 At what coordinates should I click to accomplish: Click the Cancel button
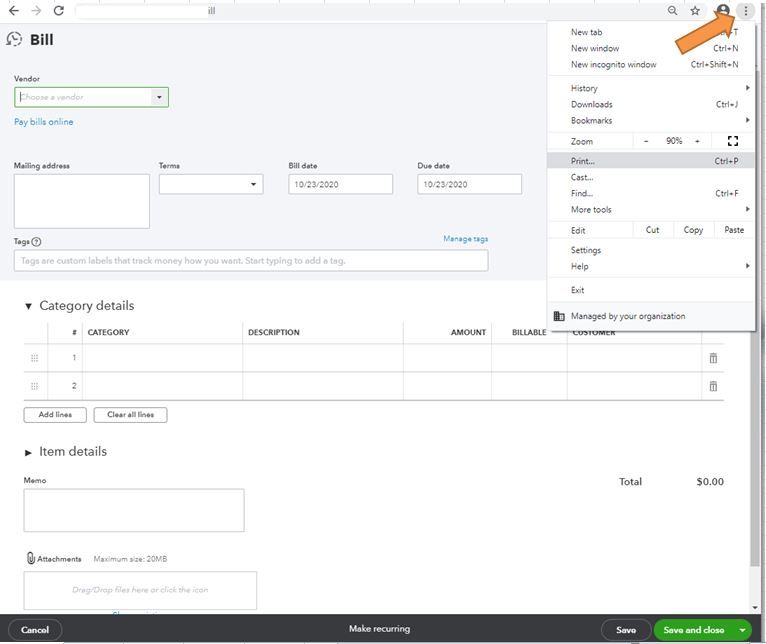[35, 630]
